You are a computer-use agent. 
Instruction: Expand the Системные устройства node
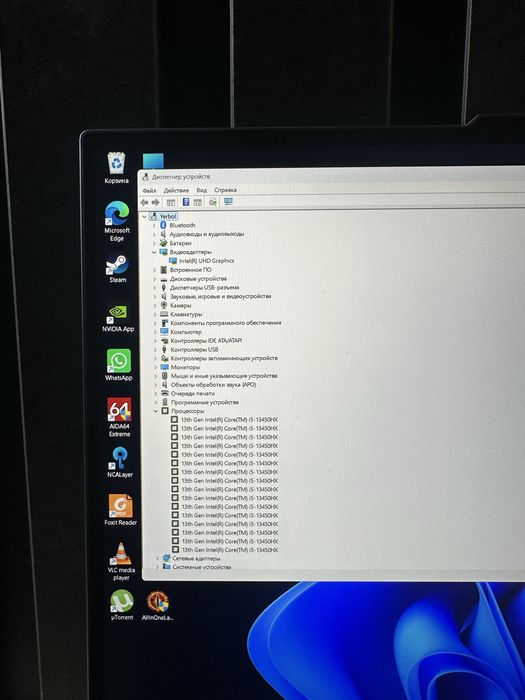pos(157,567)
